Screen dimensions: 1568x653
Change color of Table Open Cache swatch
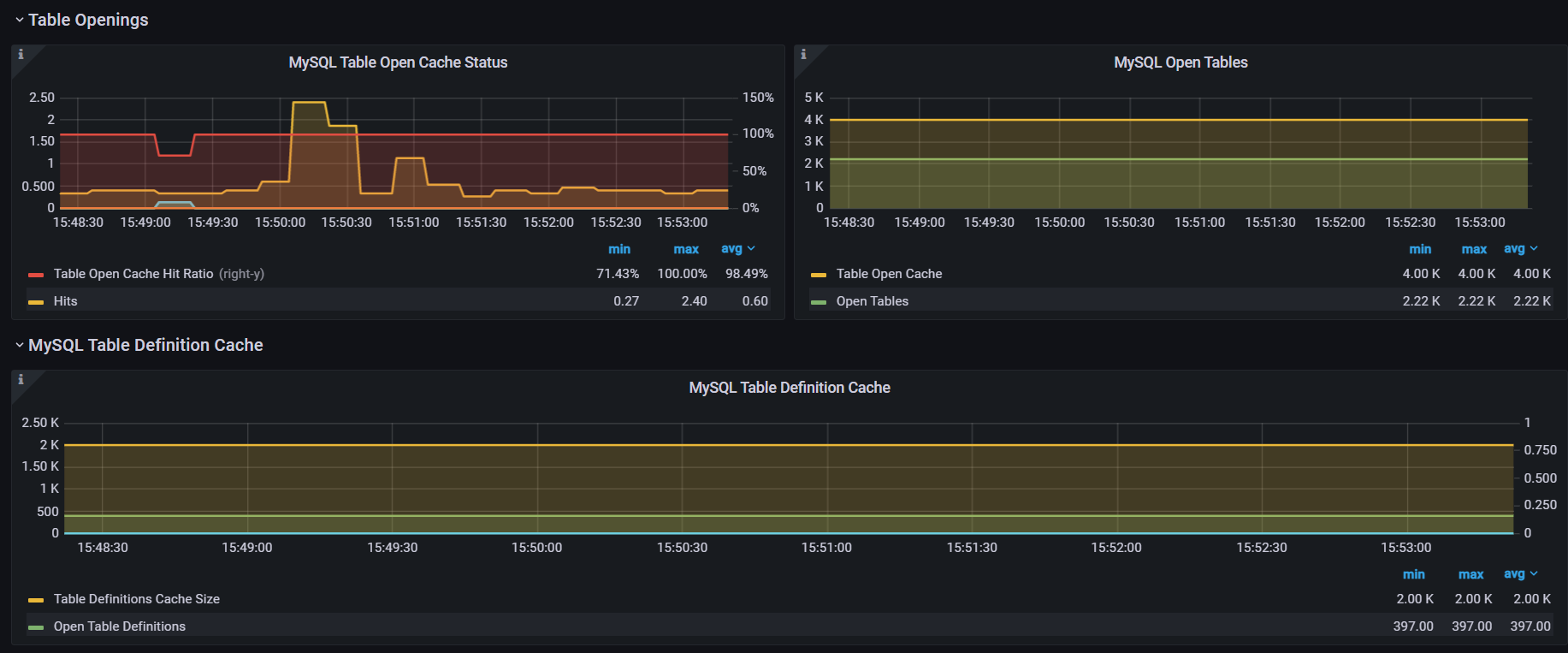coord(819,275)
